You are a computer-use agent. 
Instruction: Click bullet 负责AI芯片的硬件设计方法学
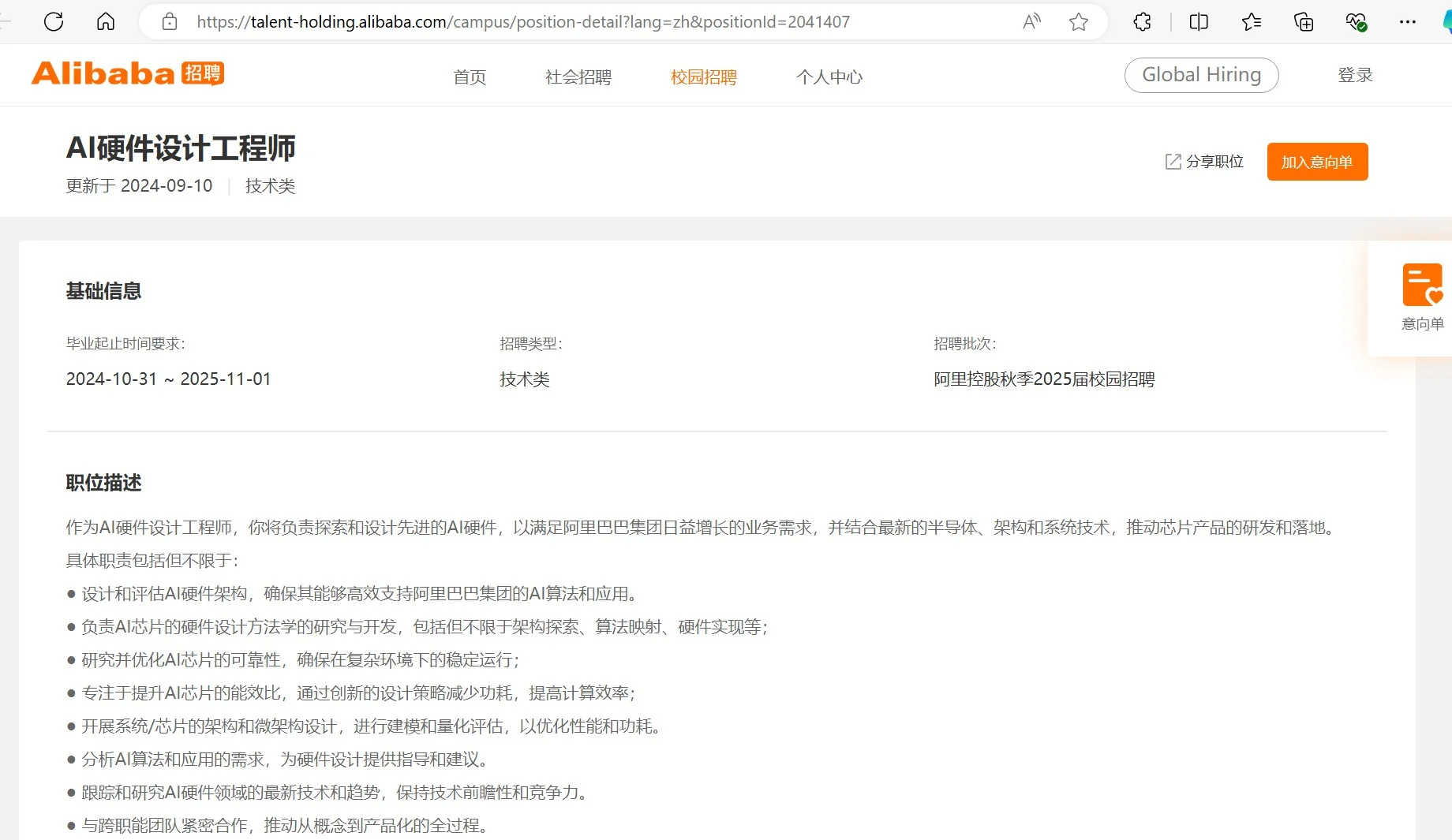pos(417,627)
